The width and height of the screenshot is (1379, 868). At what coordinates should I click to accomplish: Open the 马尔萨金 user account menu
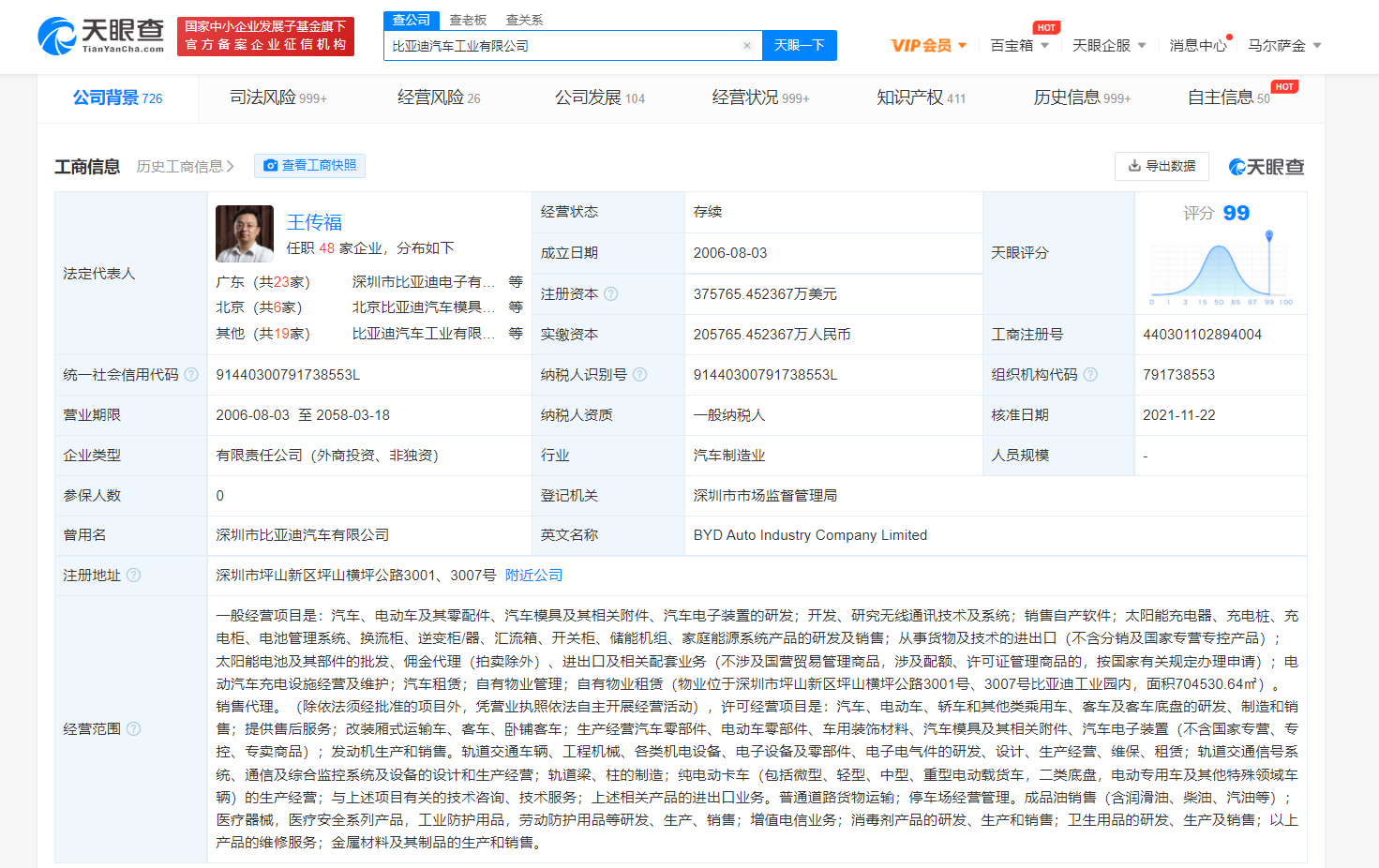(x=1283, y=45)
